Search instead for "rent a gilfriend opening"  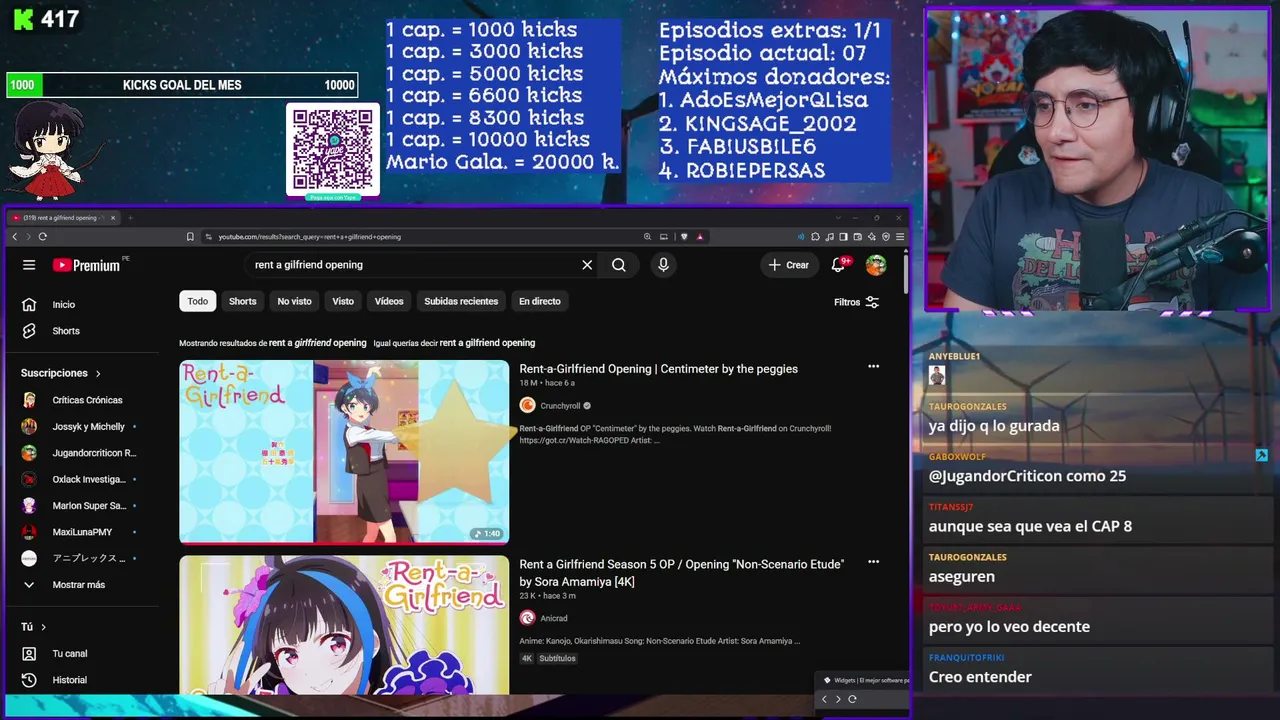[487, 343]
